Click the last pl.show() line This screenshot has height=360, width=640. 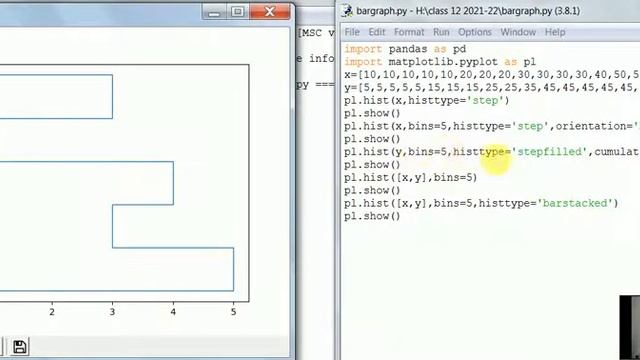coord(372,216)
